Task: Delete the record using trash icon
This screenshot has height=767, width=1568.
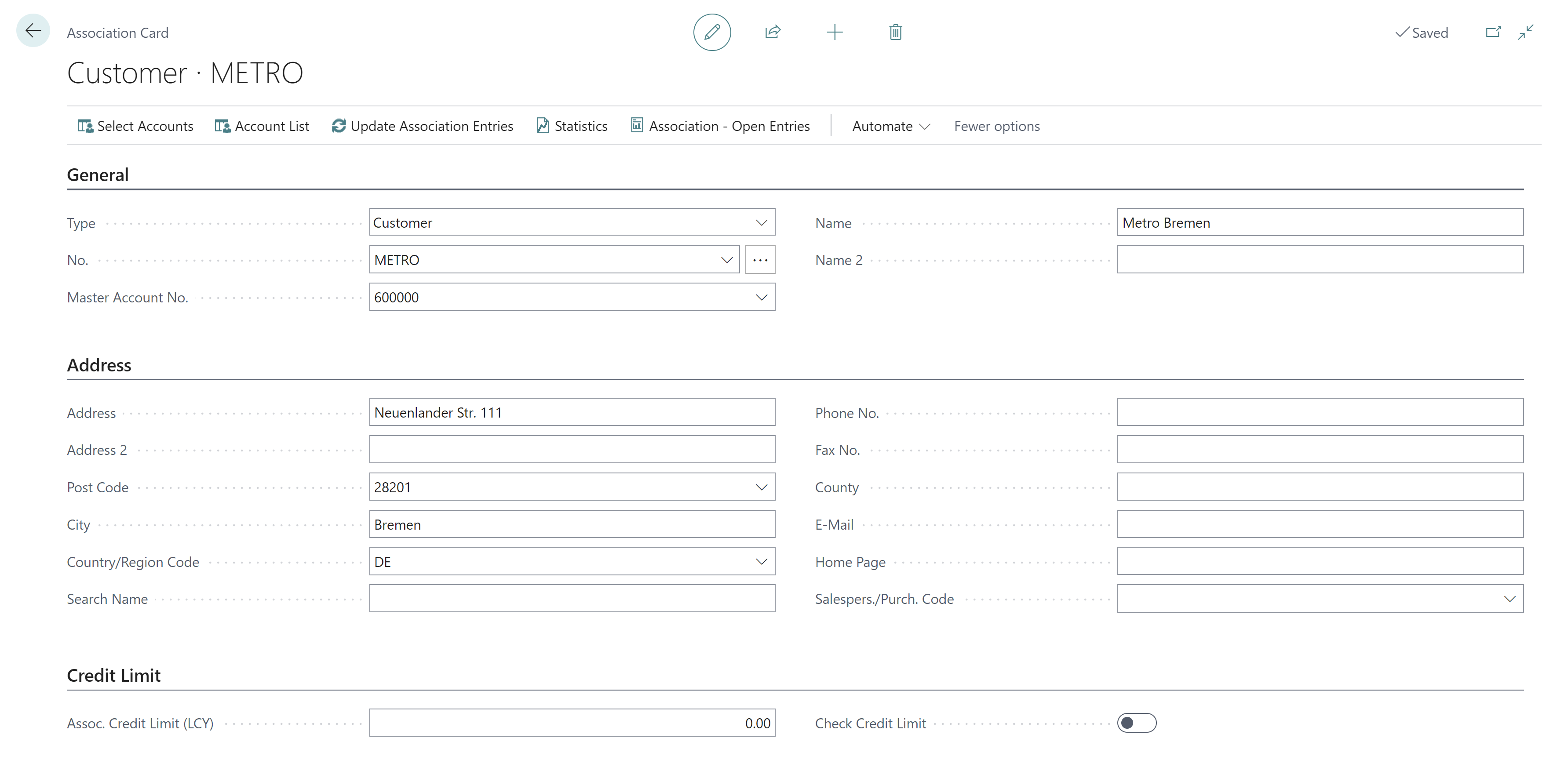Action: (895, 32)
